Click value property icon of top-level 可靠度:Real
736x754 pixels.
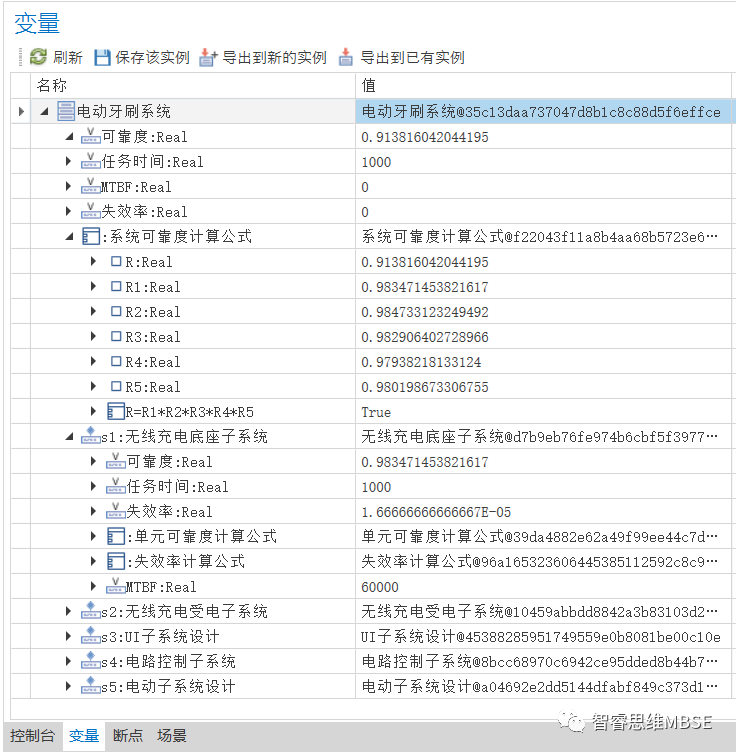[90, 137]
